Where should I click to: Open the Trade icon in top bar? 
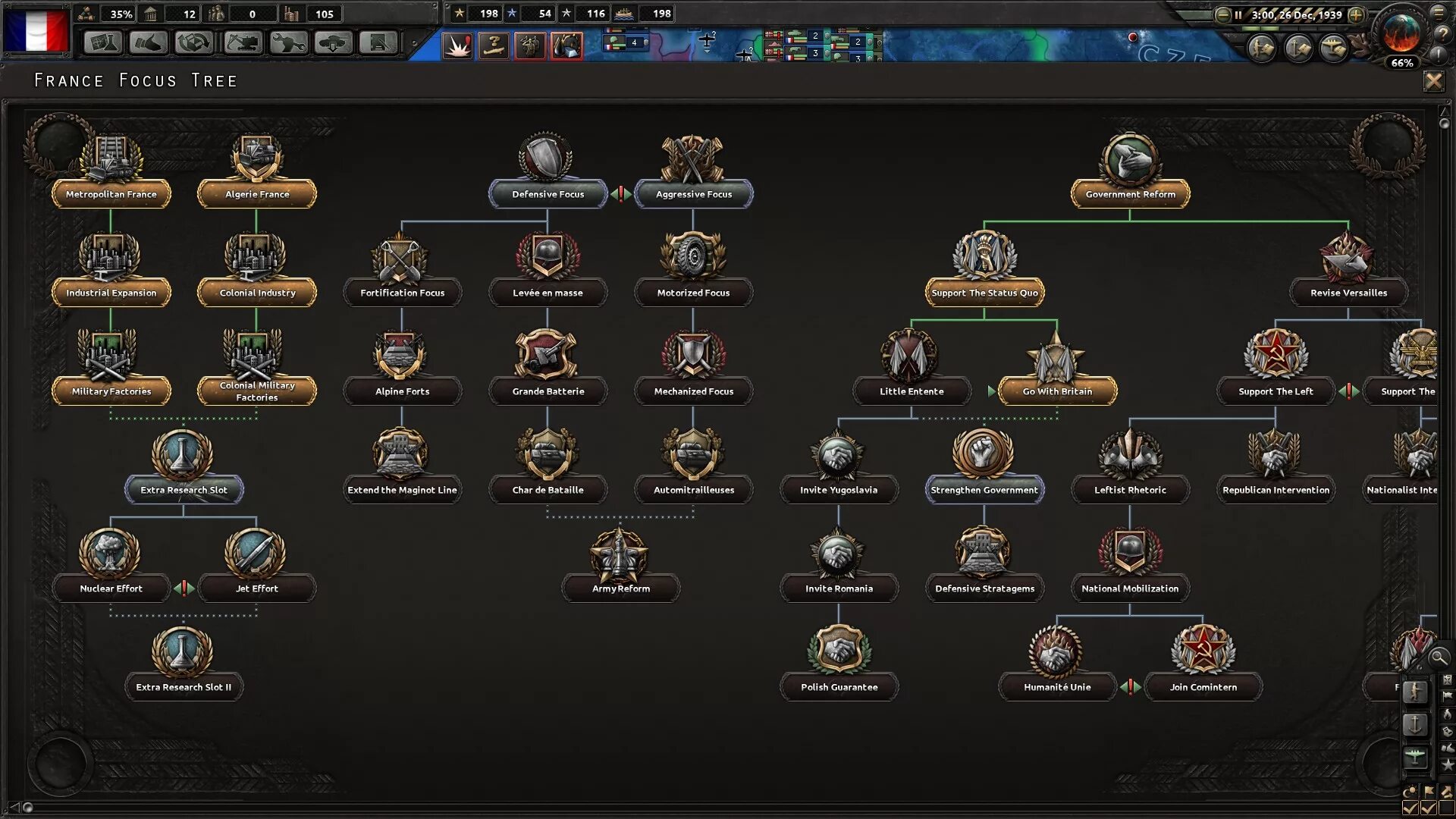coord(194,42)
